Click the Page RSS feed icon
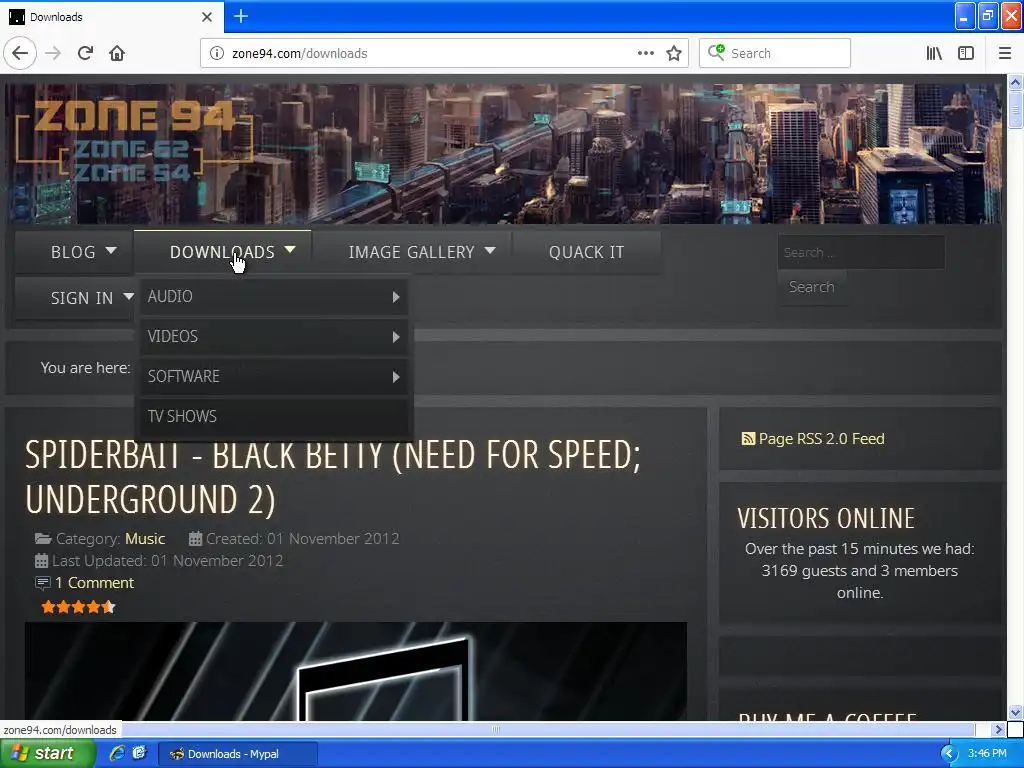Screen dimensions: 1024x768 pos(748,439)
